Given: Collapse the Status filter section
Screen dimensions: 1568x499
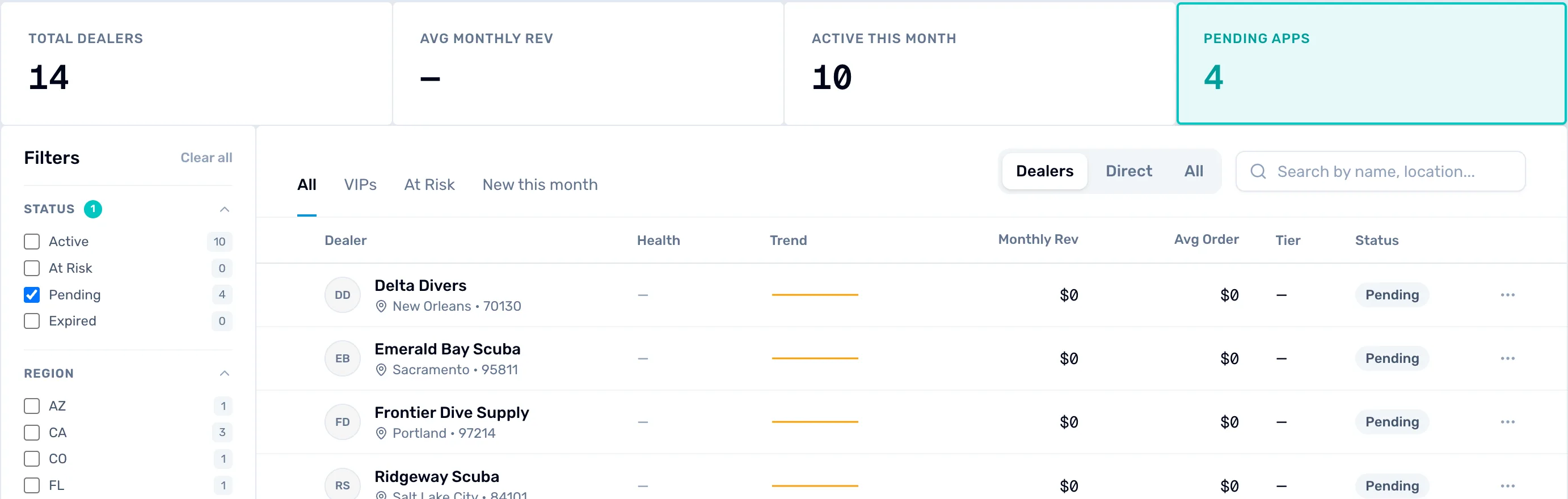Looking at the screenshot, I should (x=224, y=209).
